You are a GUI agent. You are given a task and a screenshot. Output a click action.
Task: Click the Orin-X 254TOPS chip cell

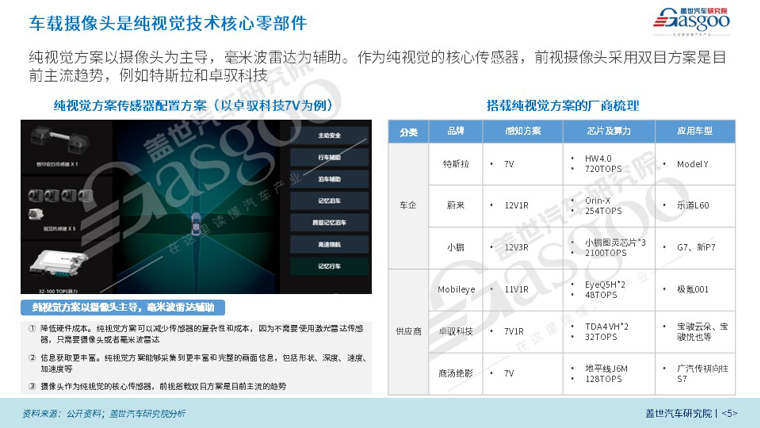click(x=609, y=206)
